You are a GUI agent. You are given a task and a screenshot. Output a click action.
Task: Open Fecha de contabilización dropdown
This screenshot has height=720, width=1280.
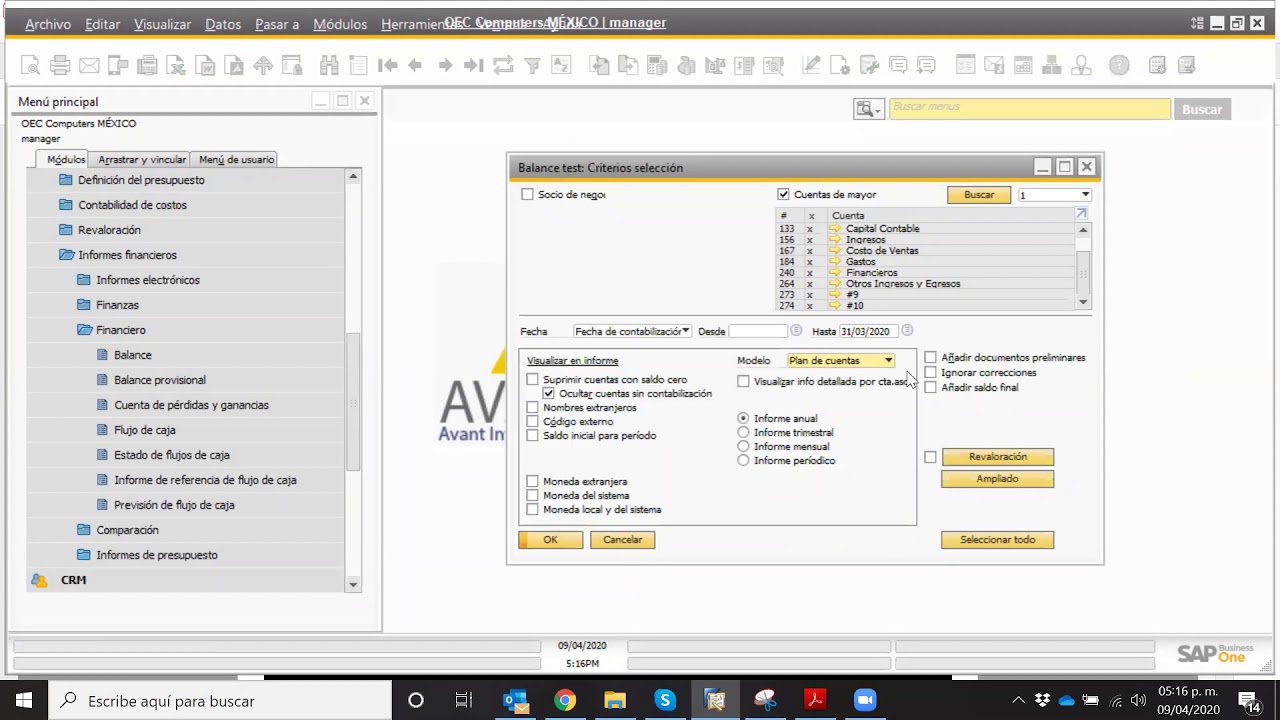pos(632,331)
